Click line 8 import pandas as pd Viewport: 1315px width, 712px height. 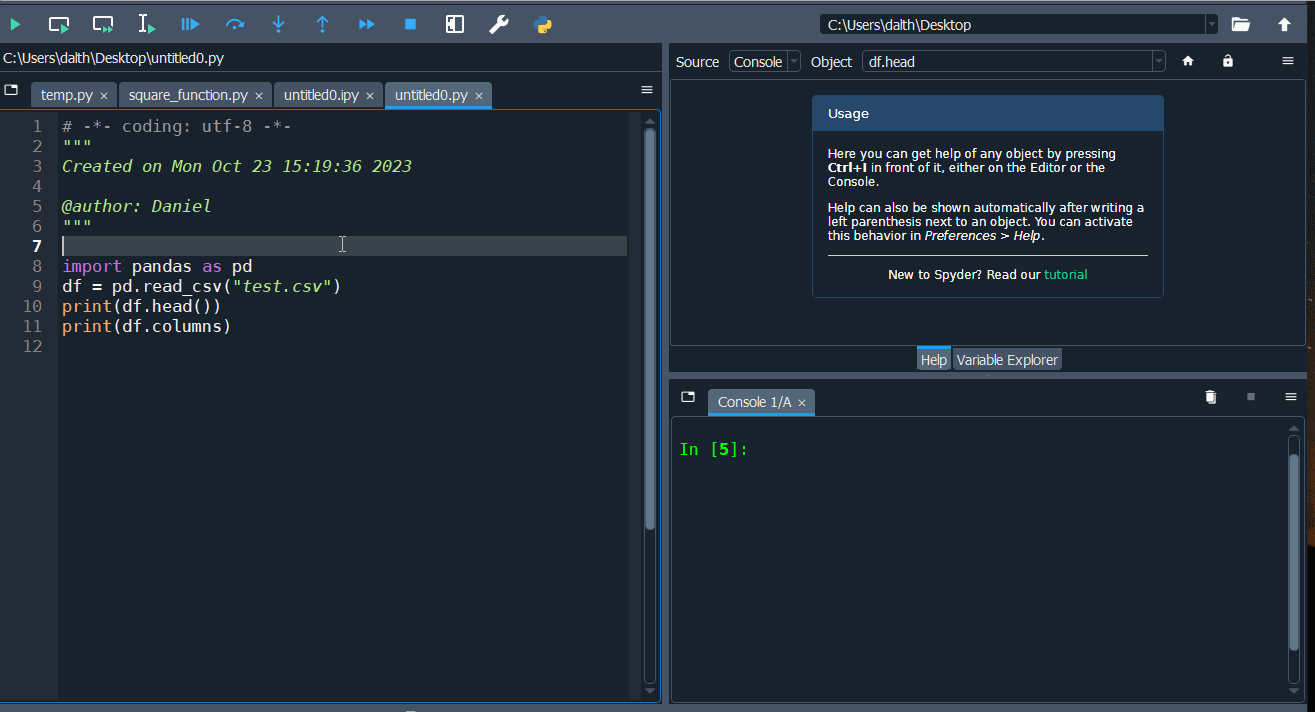pyautogui.click(x=157, y=266)
